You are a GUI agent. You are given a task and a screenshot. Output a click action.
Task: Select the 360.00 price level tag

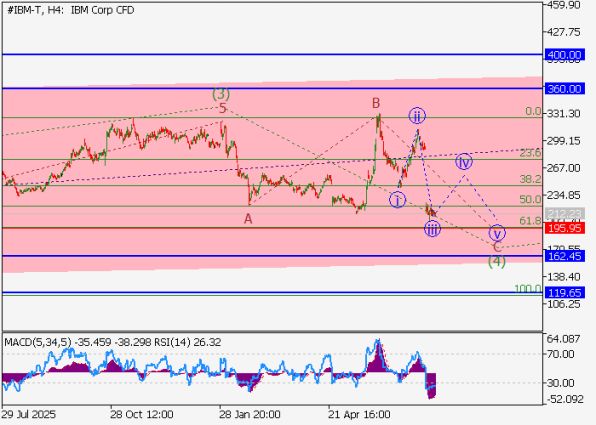coord(565,89)
